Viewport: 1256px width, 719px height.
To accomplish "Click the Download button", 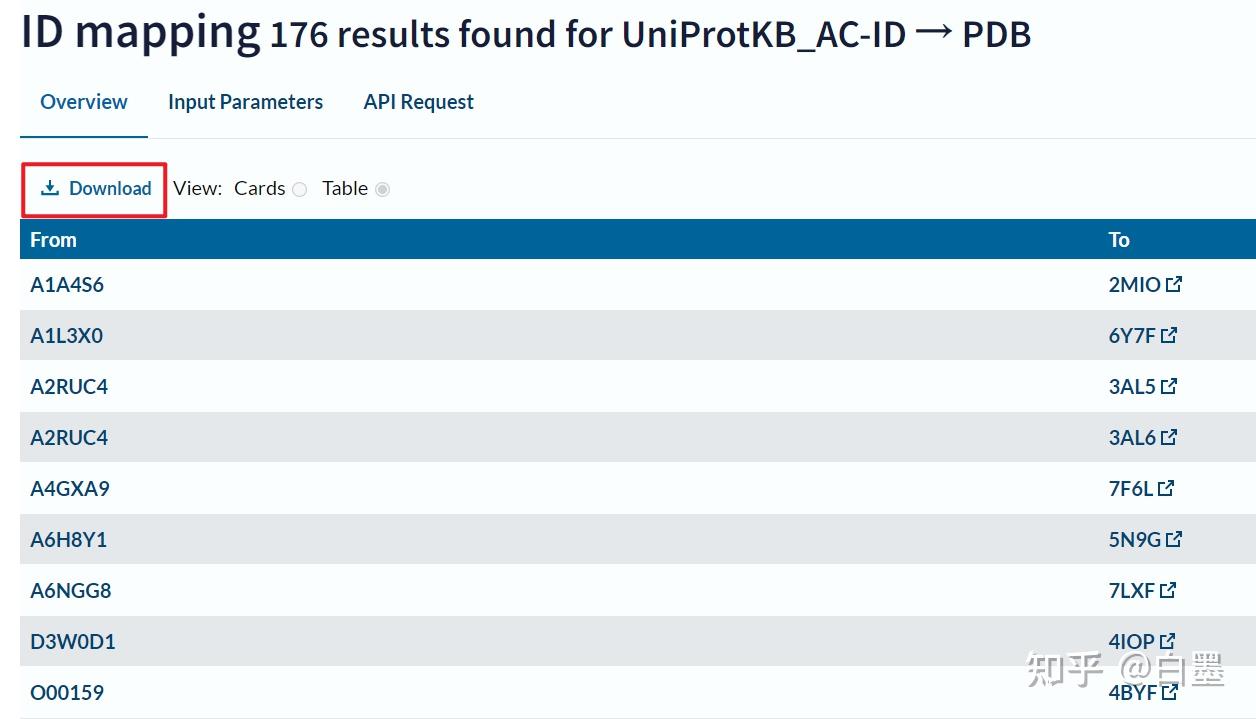I will point(93,187).
